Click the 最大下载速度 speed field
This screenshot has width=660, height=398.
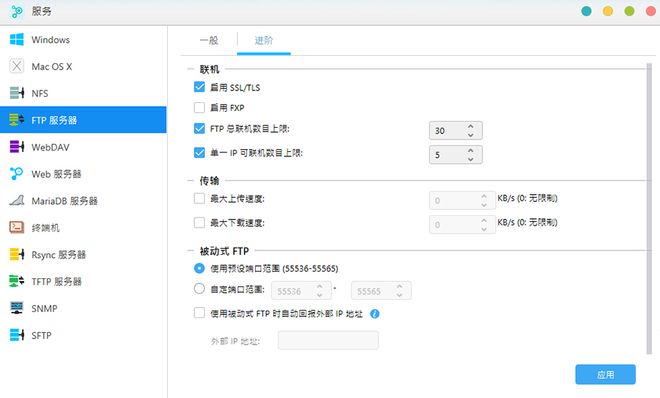[x=462, y=225]
